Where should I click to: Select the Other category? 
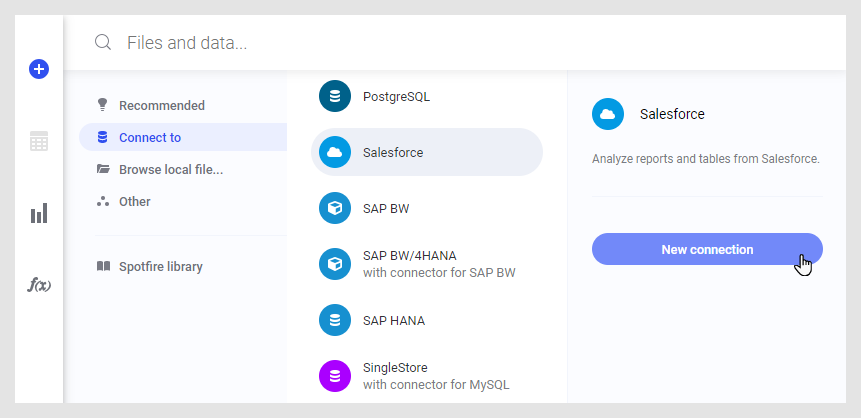tap(134, 201)
